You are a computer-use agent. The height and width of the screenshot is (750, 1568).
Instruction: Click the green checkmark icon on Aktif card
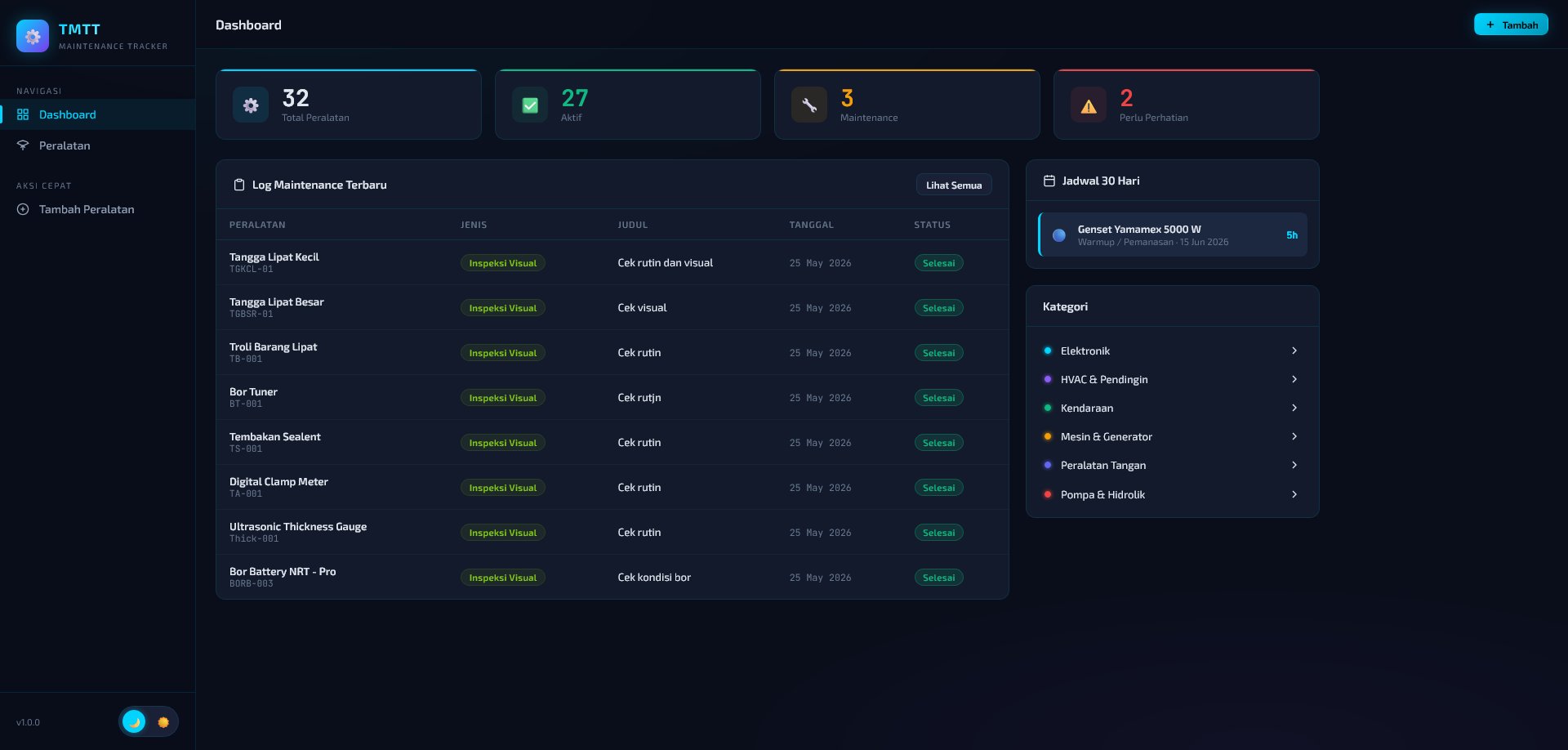click(530, 105)
